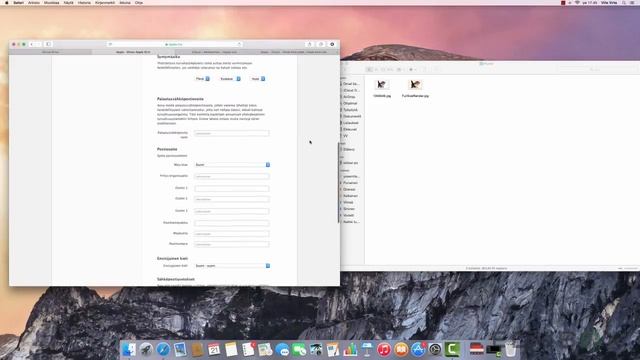The image size is (640, 360).
Task: Switch Finder window to icon view
Action: [x=369, y=69]
